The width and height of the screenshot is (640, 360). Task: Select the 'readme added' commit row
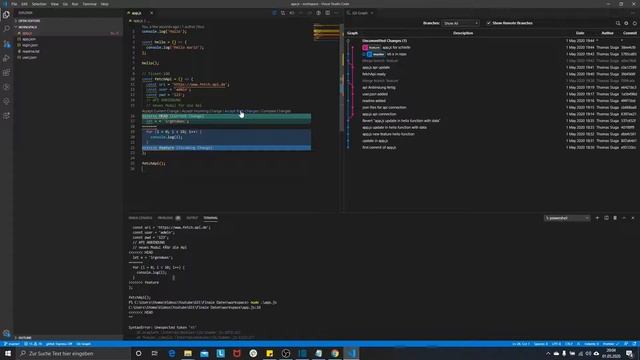[492, 101]
